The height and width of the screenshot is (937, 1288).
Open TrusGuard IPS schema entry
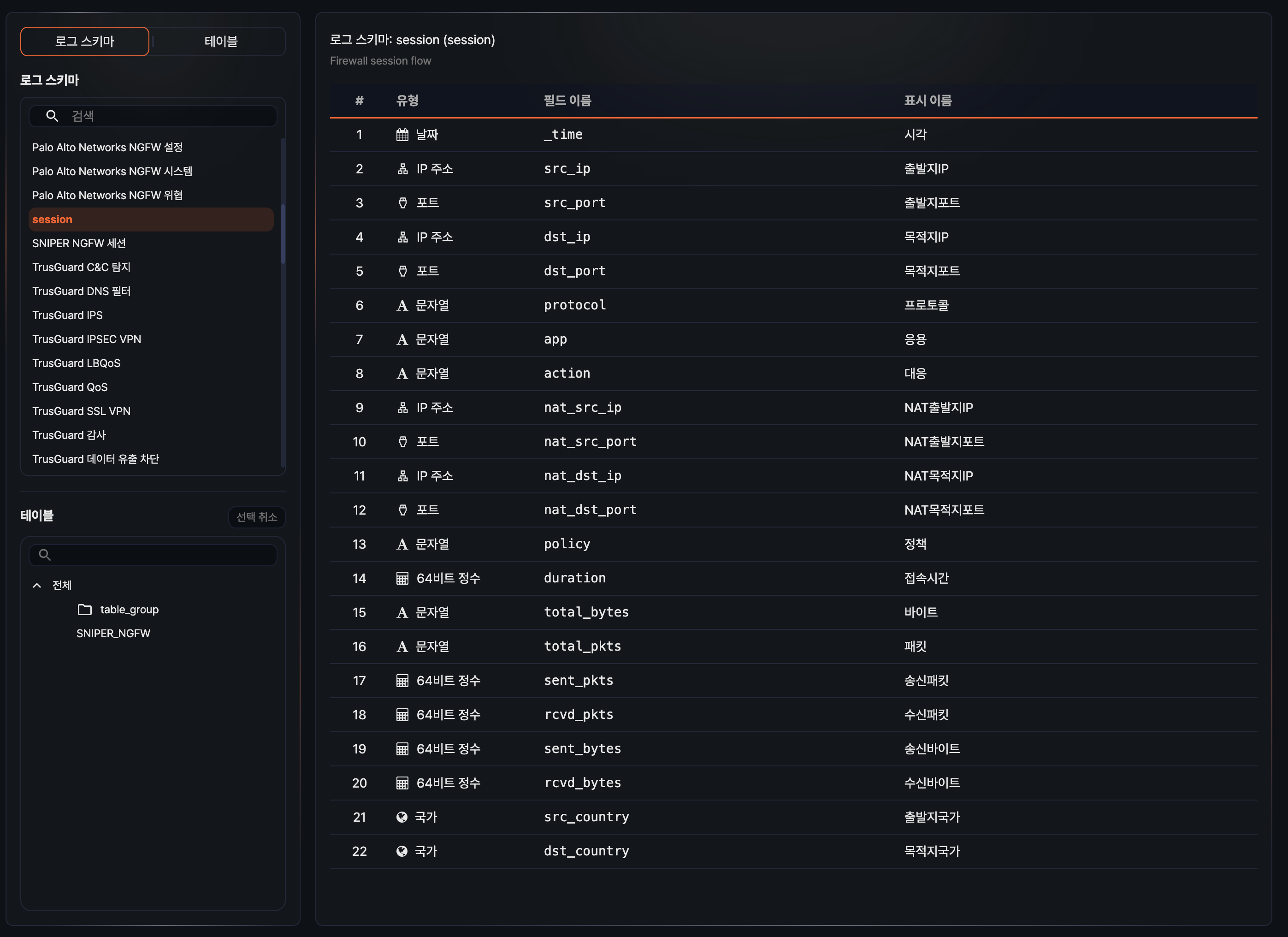click(68, 315)
